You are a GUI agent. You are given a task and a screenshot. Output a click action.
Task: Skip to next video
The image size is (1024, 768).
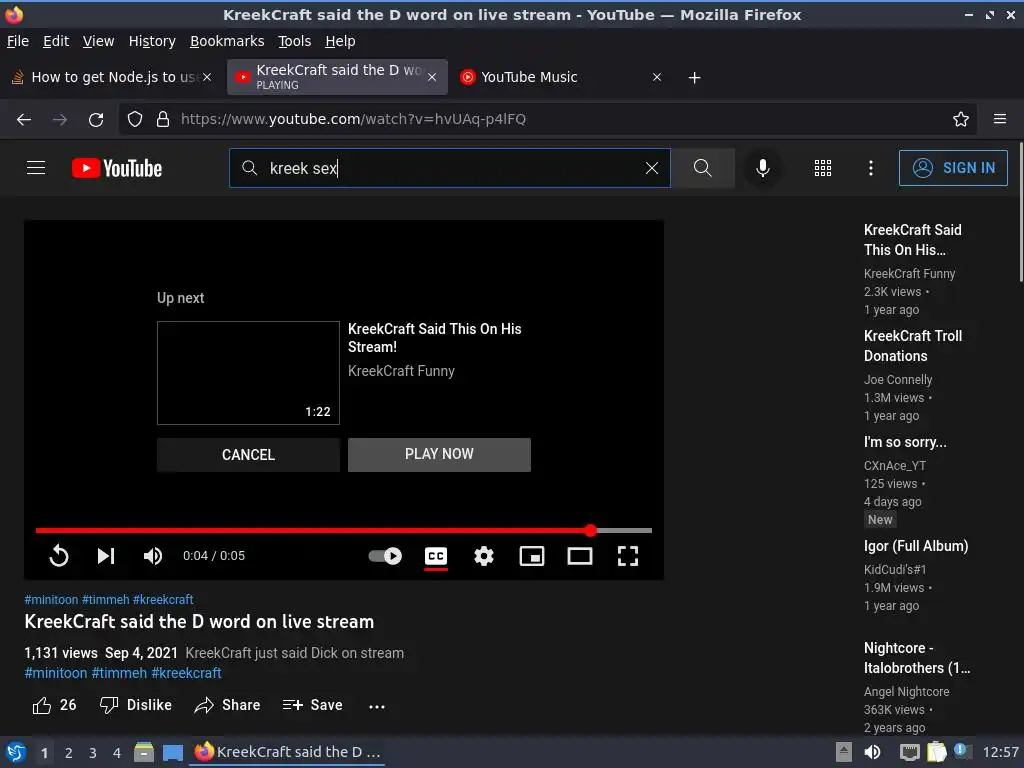(106, 556)
